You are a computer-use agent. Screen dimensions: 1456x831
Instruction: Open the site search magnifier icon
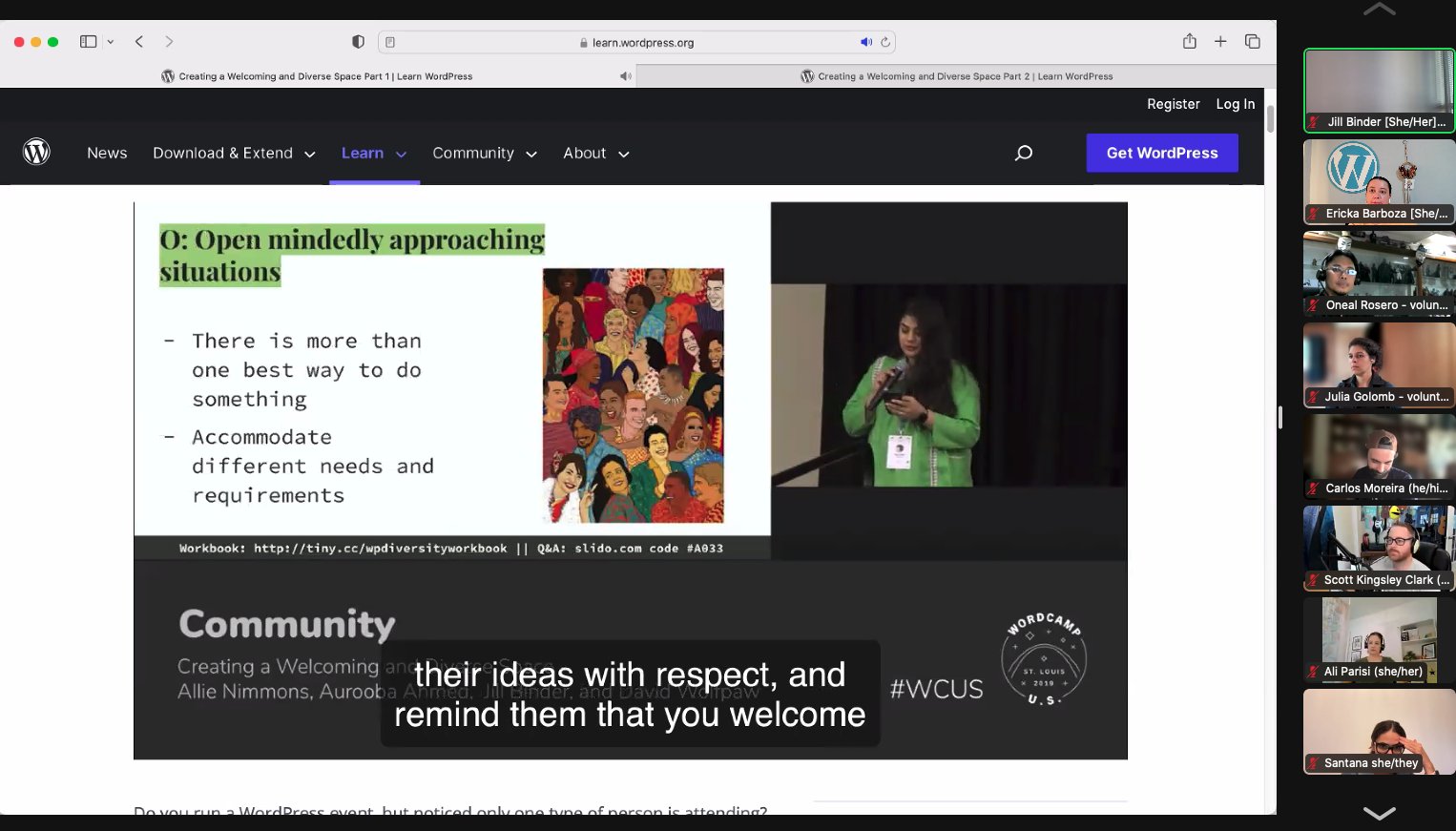click(1024, 153)
